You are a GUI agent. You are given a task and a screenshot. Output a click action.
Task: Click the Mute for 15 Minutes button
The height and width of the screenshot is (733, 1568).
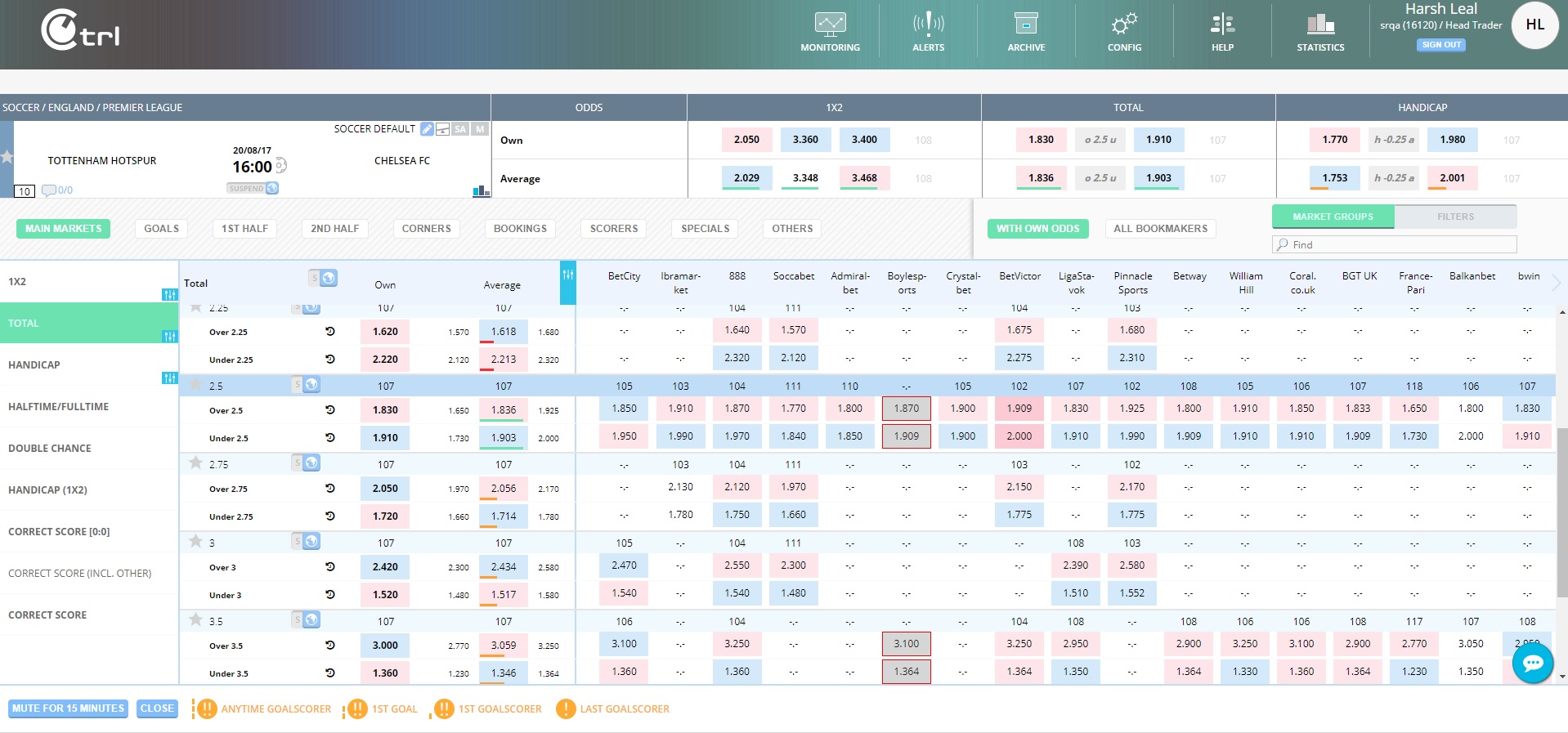[69, 708]
